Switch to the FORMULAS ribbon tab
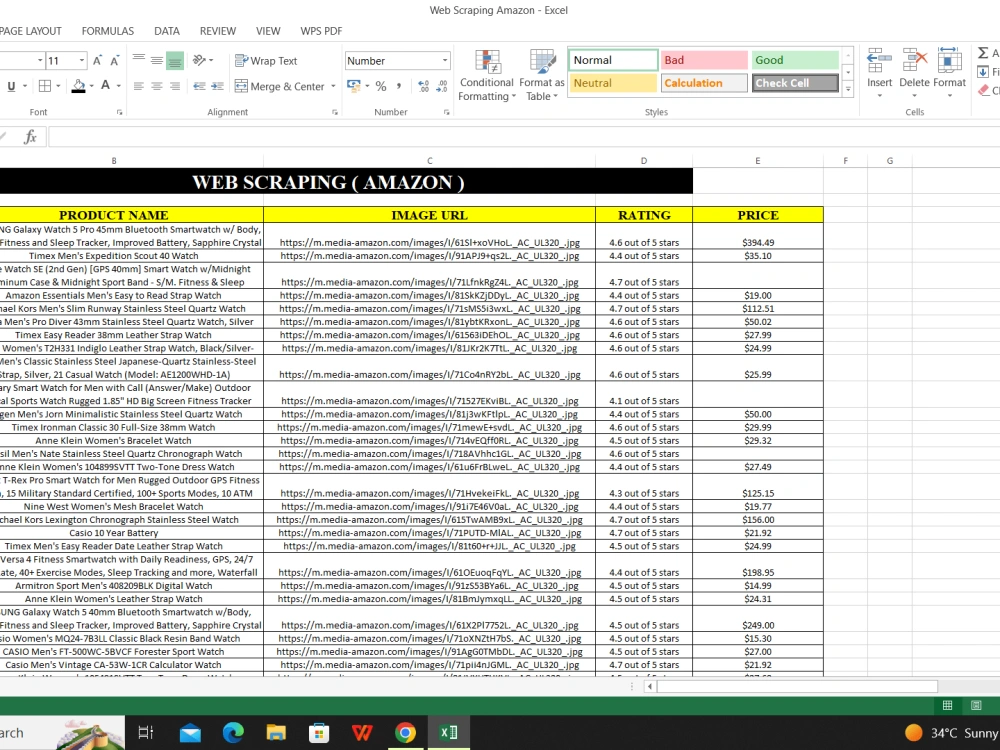1000x750 pixels. point(107,31)
